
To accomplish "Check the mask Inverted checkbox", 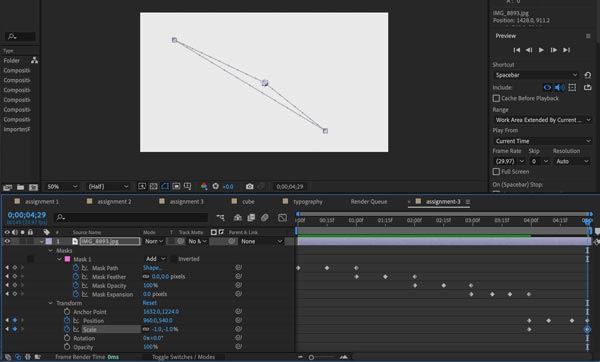I will (173, 259).
